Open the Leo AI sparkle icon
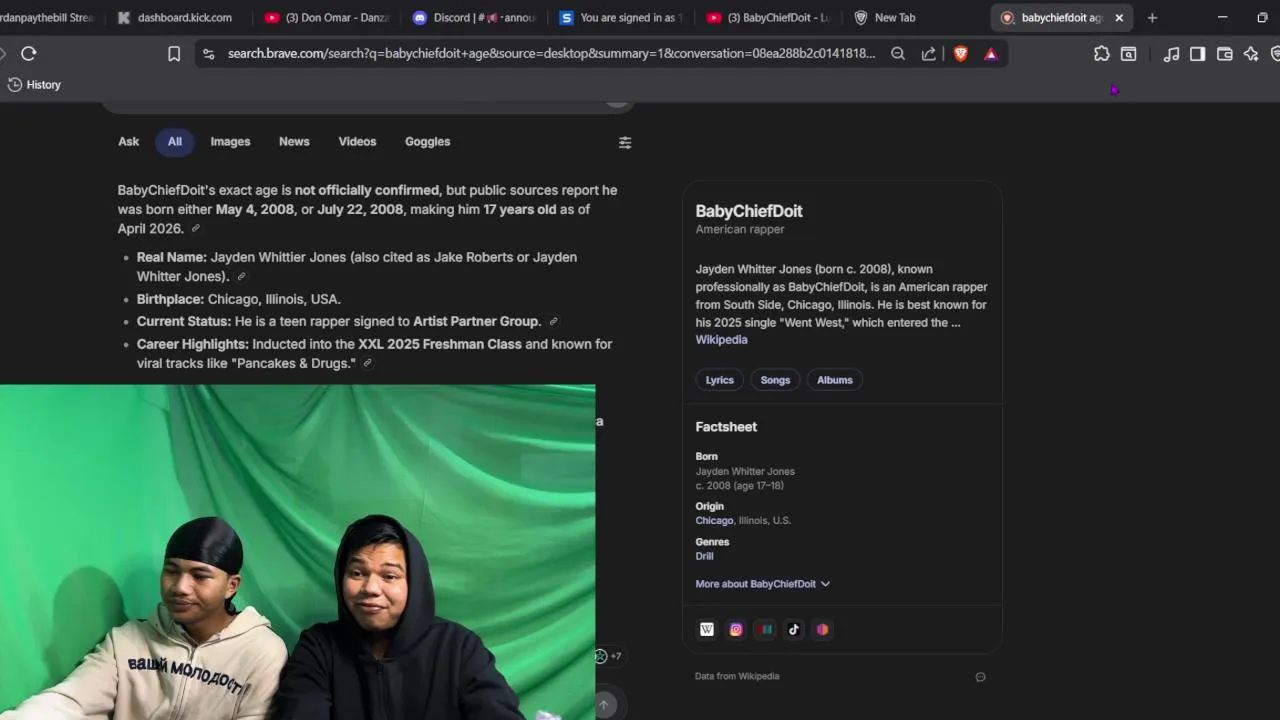1280x720 pixels. pos(1251,54)
